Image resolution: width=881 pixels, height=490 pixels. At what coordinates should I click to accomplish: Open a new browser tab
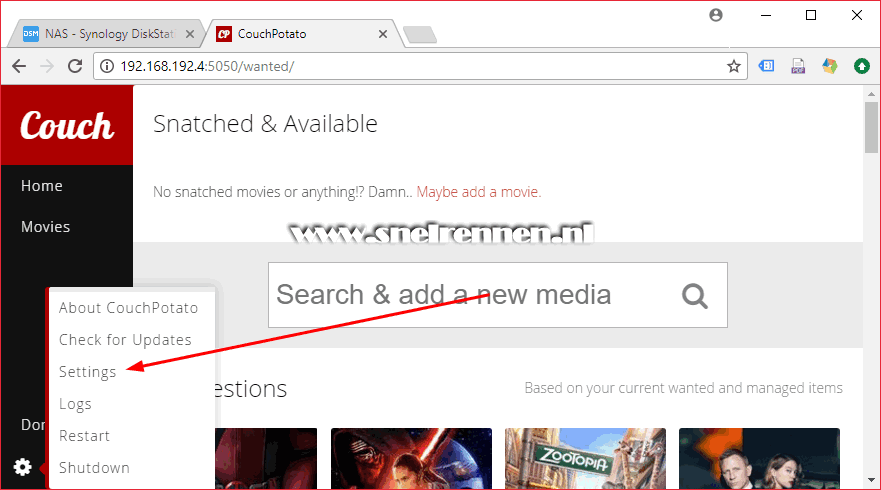[420, 35]
